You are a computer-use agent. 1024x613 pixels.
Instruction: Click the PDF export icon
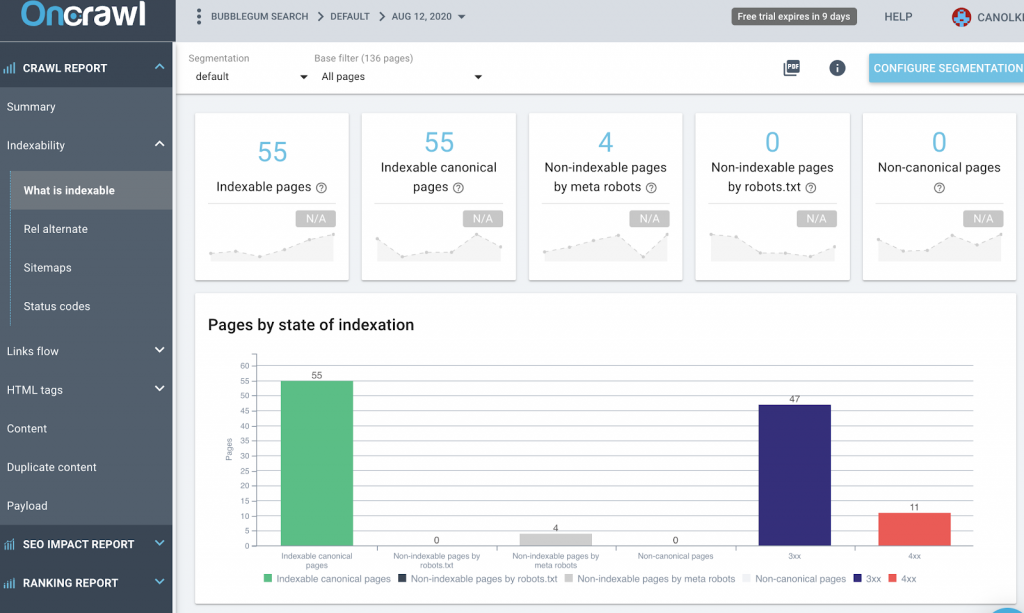(x=792, y=68)
